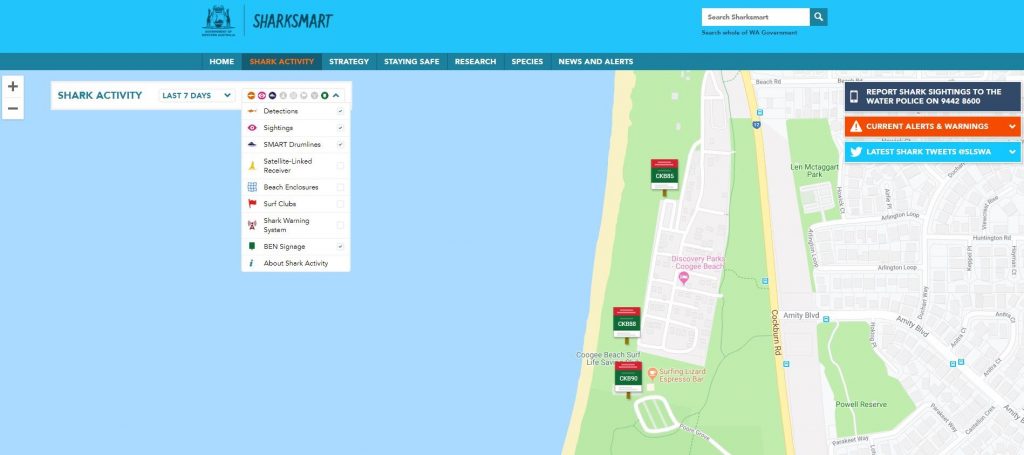Click the Shark Warning System tower icon
The image size is (1024, 455).
(251, 225)
